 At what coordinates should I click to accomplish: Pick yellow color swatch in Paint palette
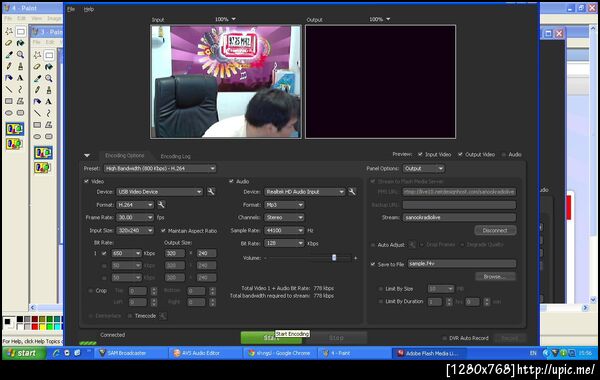tap(42, 326)
